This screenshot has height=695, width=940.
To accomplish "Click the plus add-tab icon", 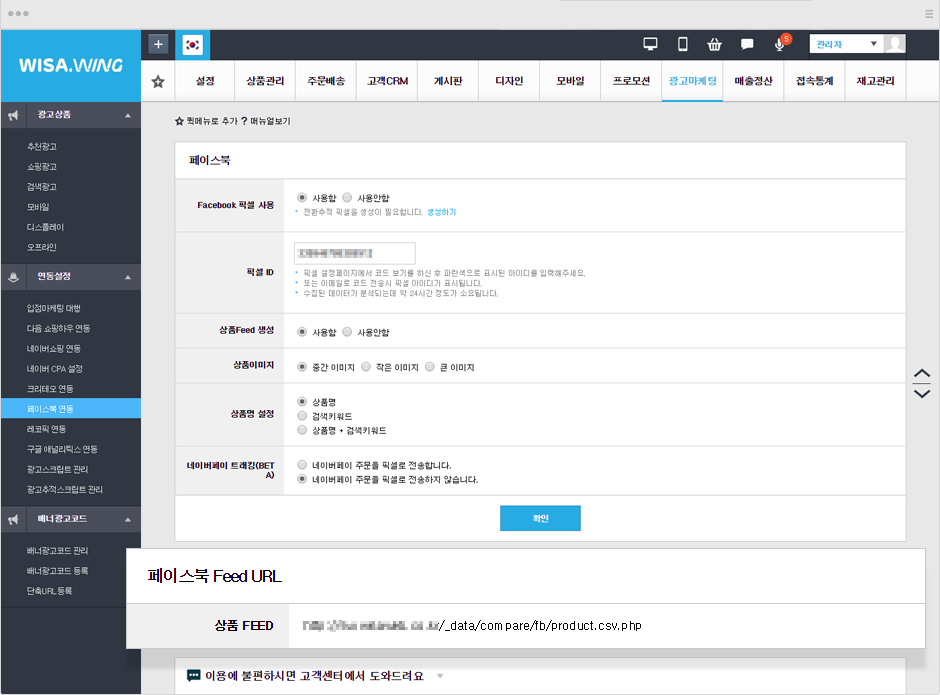I will pos(158,44).
